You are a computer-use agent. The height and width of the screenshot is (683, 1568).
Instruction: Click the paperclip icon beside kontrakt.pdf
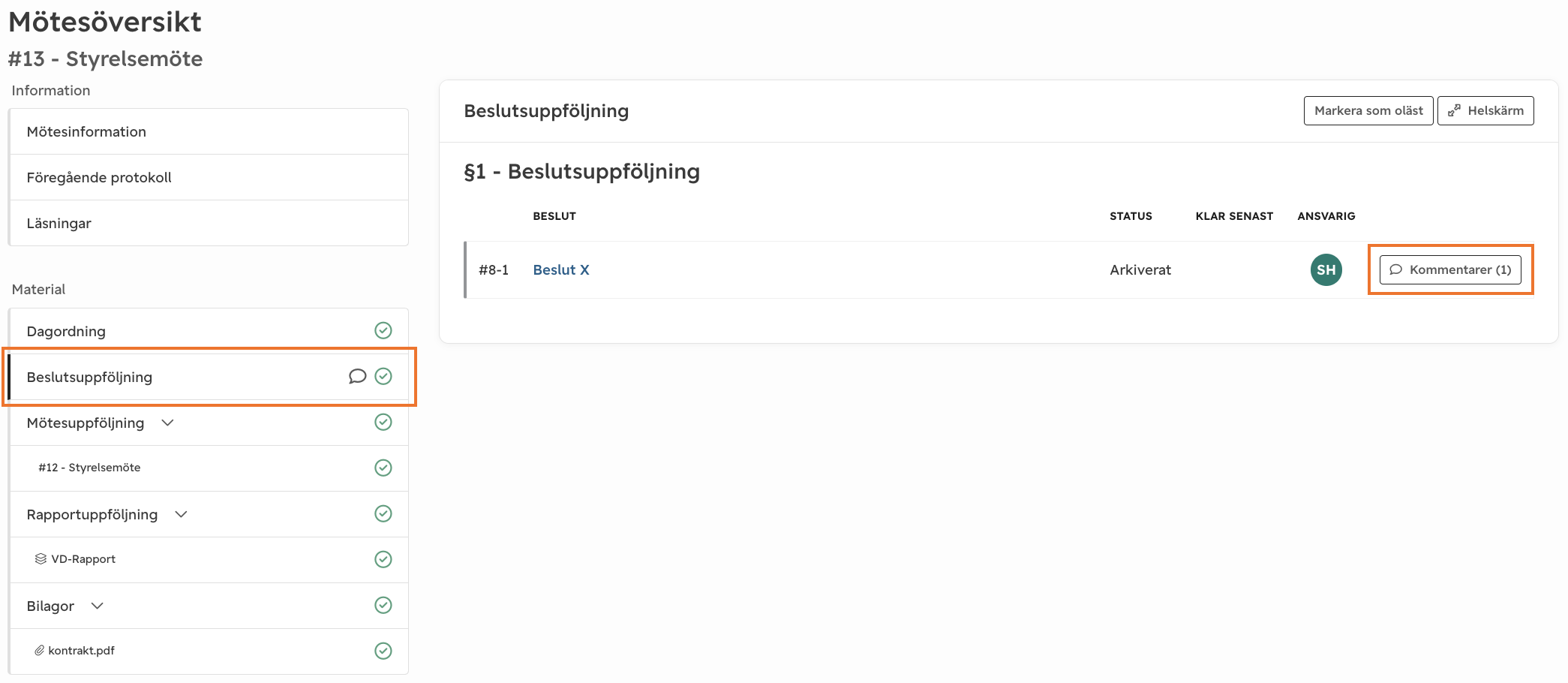(39, 651)
